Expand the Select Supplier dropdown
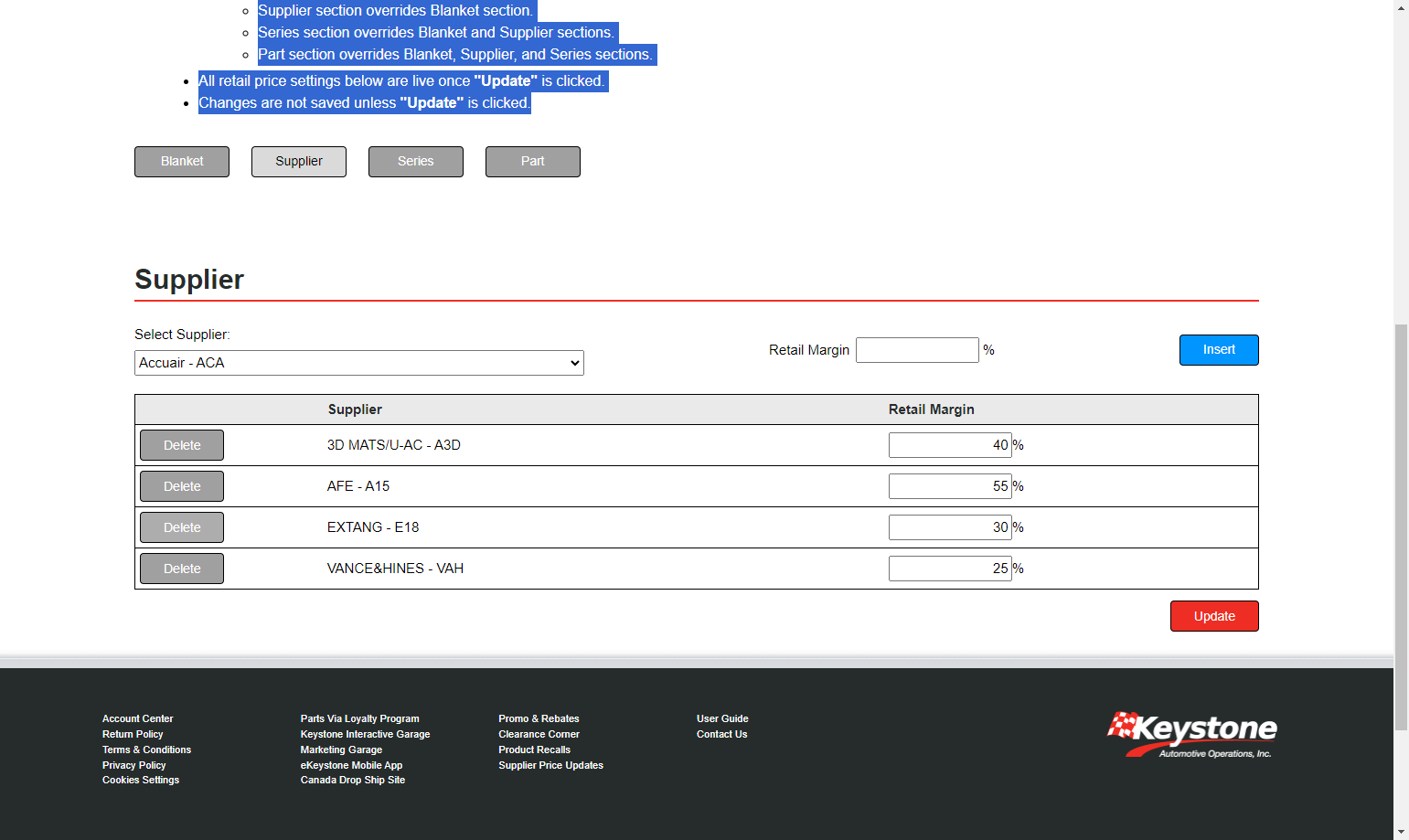 coord(359,363)
